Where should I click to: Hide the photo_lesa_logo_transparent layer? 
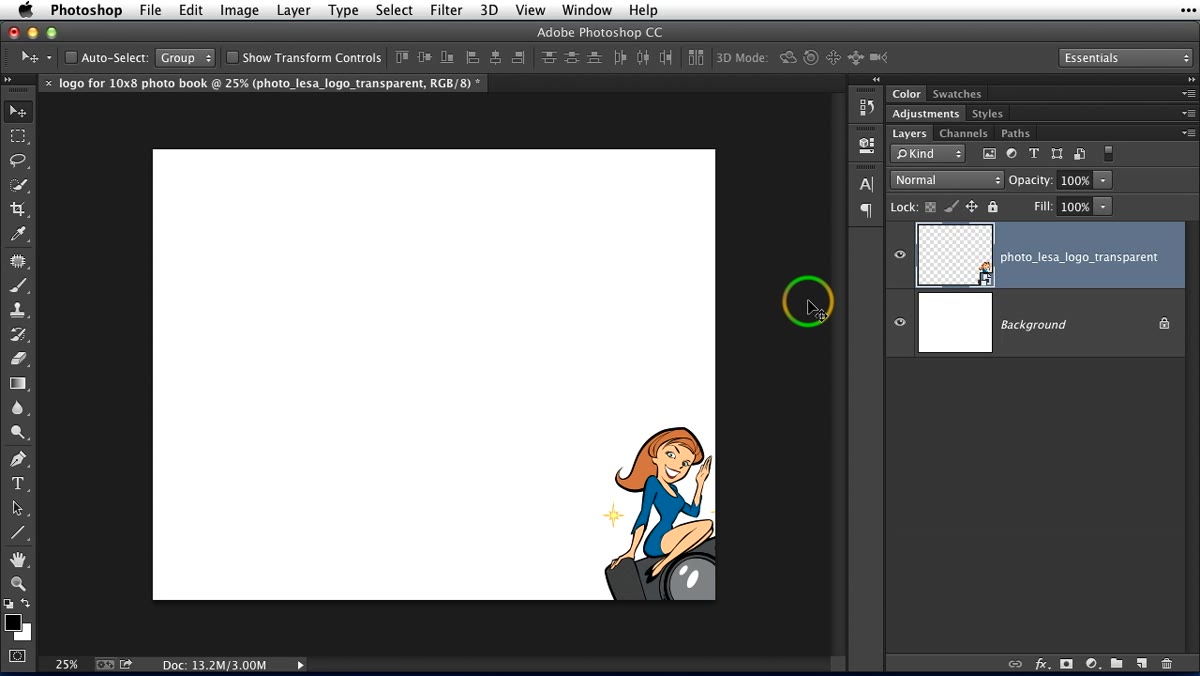coord(900,255)
